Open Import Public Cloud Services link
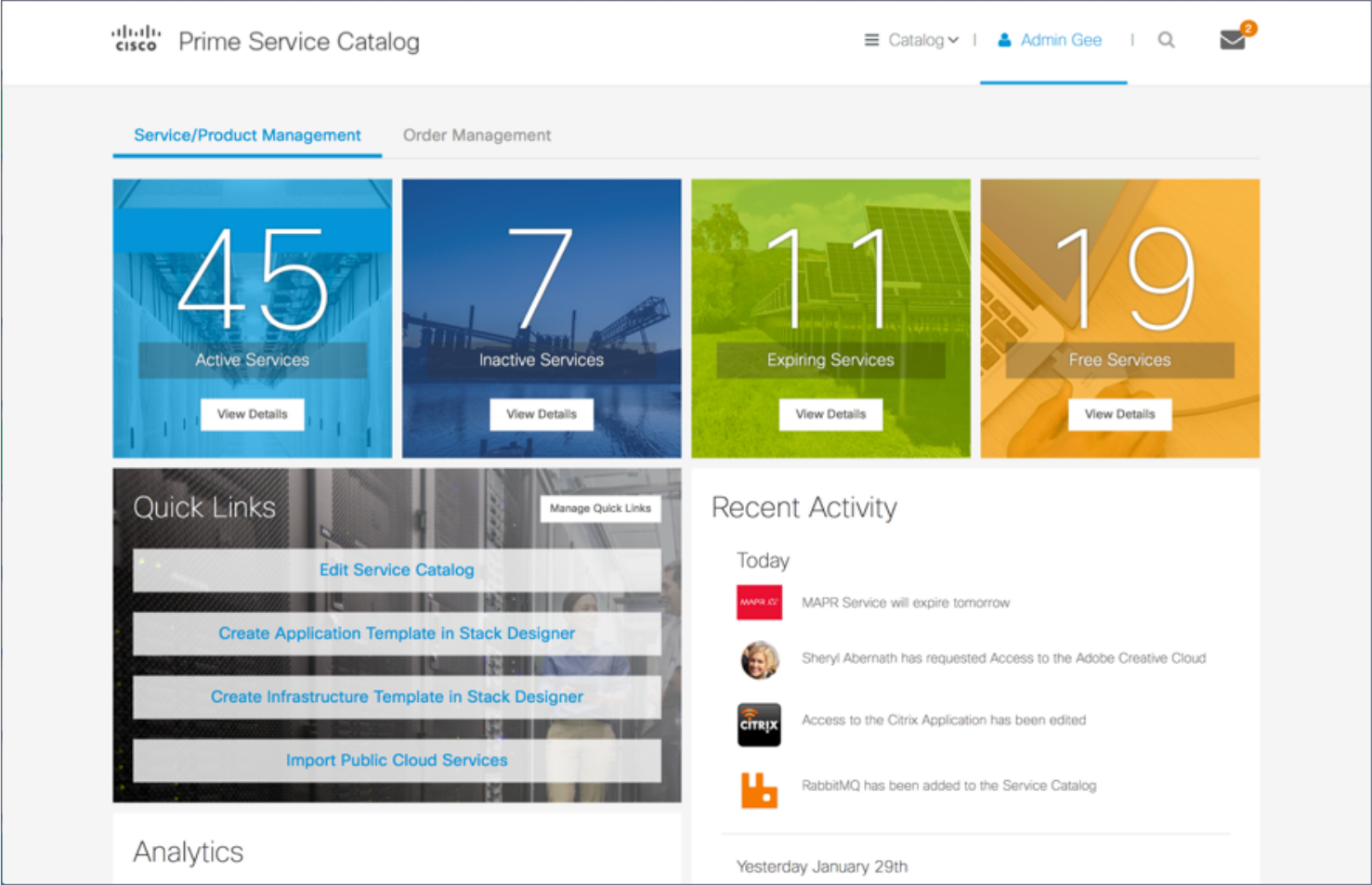 [397, 761]
